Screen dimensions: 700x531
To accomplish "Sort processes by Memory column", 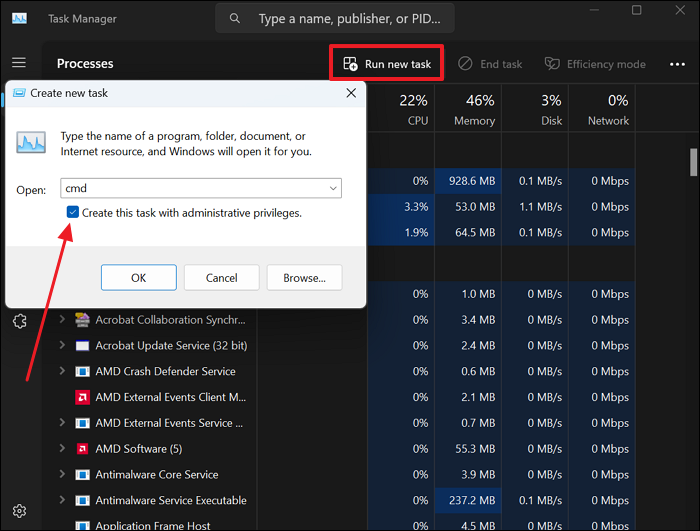I will pyautogui.click(x=474, y=109).
